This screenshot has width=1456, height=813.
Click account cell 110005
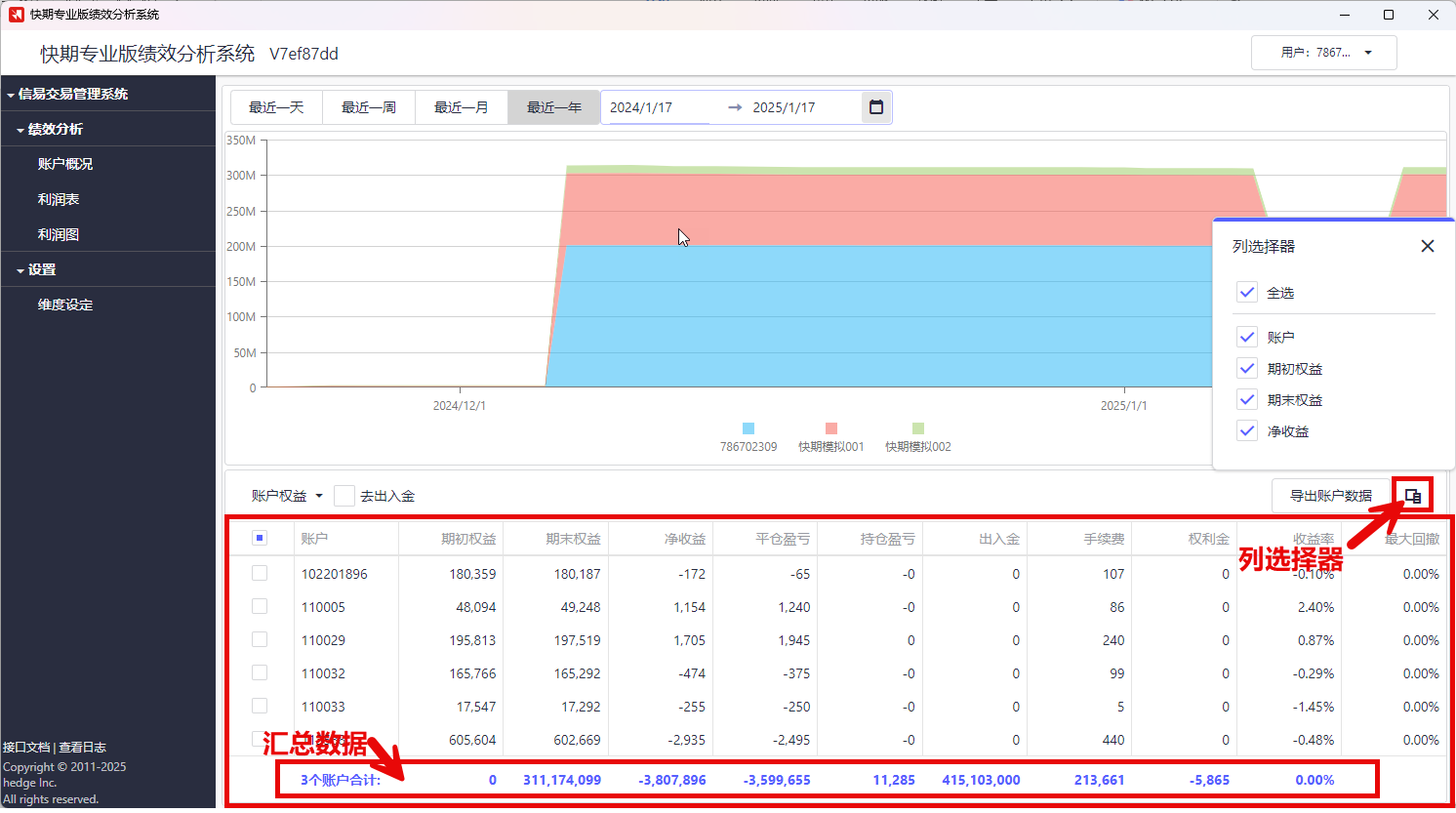point(323,607)
